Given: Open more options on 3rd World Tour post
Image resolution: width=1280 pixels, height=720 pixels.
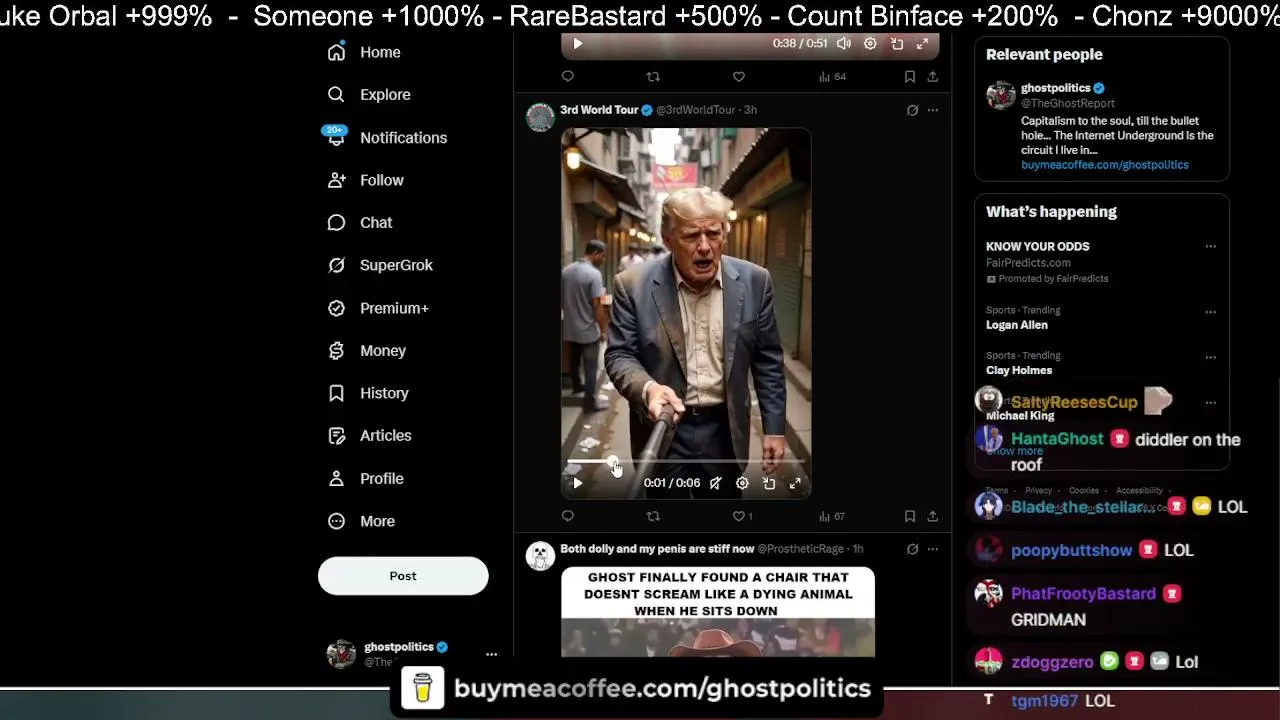Looking at the screenshot, I should click(x=932, y=110).
